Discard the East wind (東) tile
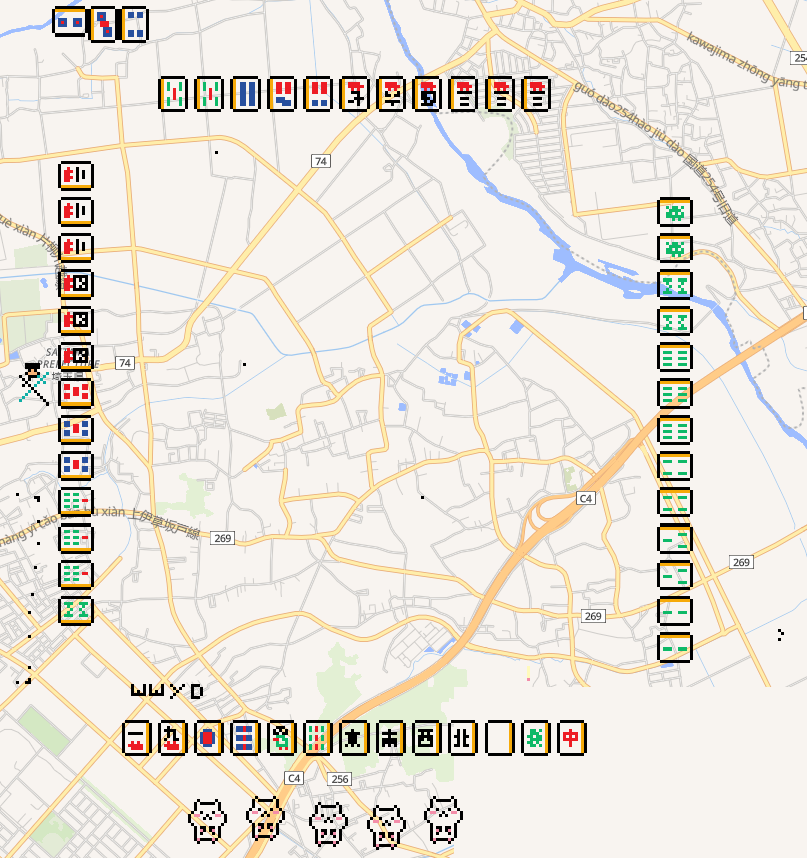807x858 pixels. pos(353,738)
